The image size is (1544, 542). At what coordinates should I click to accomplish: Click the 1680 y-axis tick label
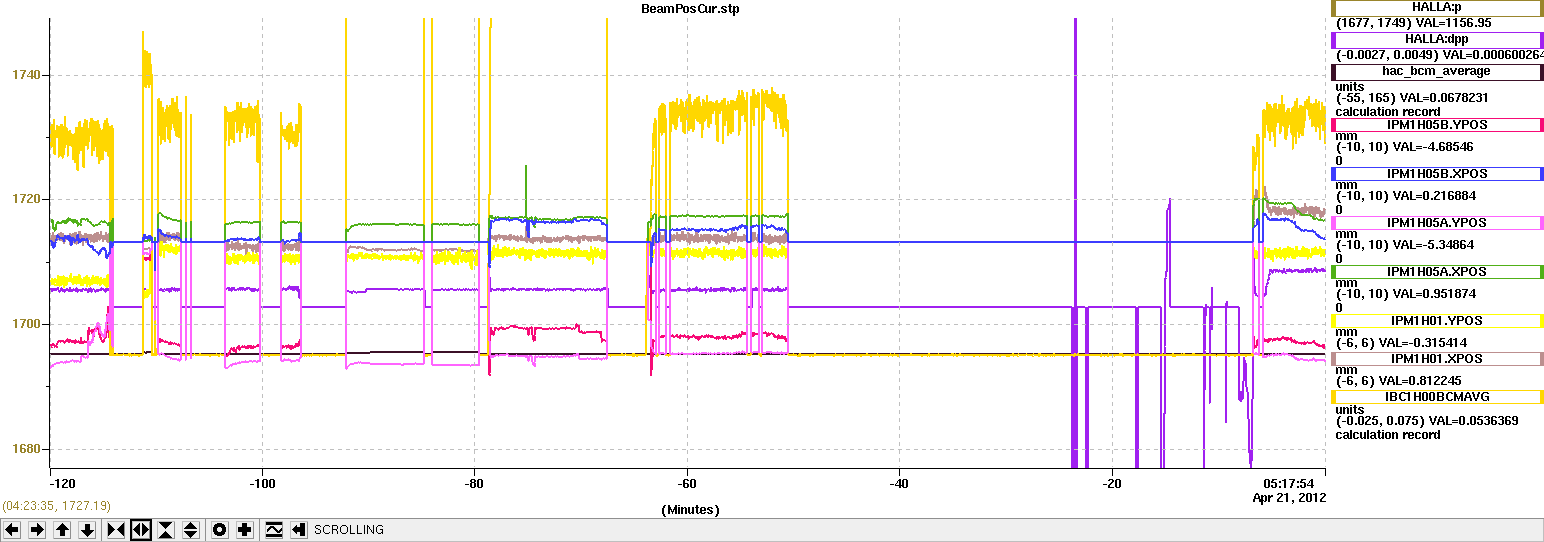pyautogui.click(x=26, y=449)
